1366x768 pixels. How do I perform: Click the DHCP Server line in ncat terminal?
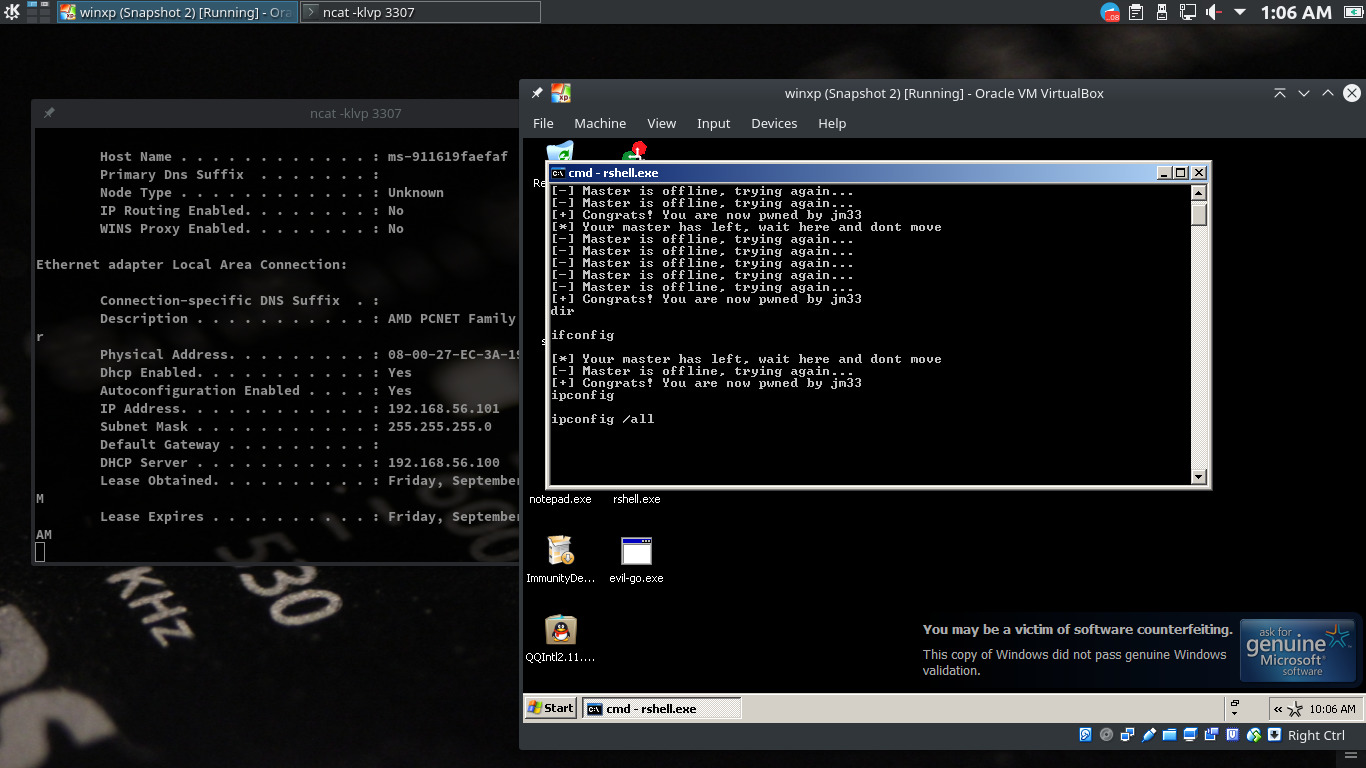[x=300, y=463]
